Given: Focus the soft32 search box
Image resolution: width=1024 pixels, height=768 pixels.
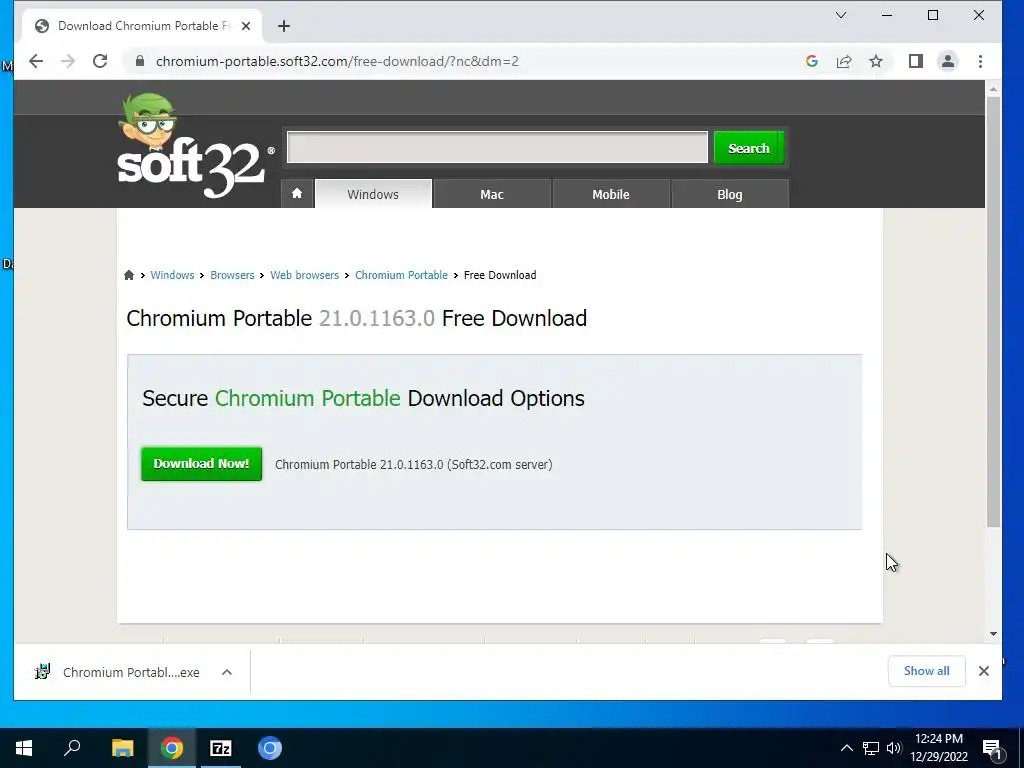Looking at the screenshot, I should click(x=498, y=148).
